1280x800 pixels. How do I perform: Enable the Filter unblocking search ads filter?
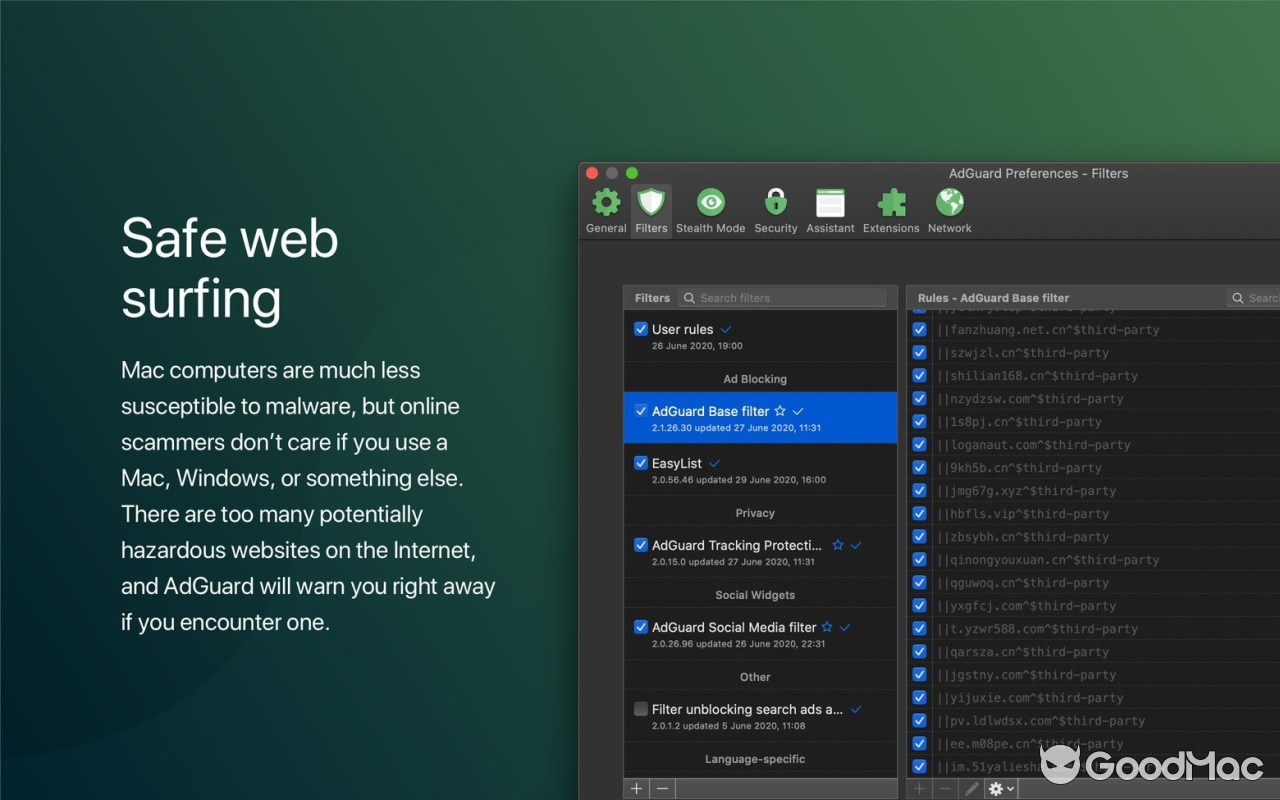click(640, 708)
